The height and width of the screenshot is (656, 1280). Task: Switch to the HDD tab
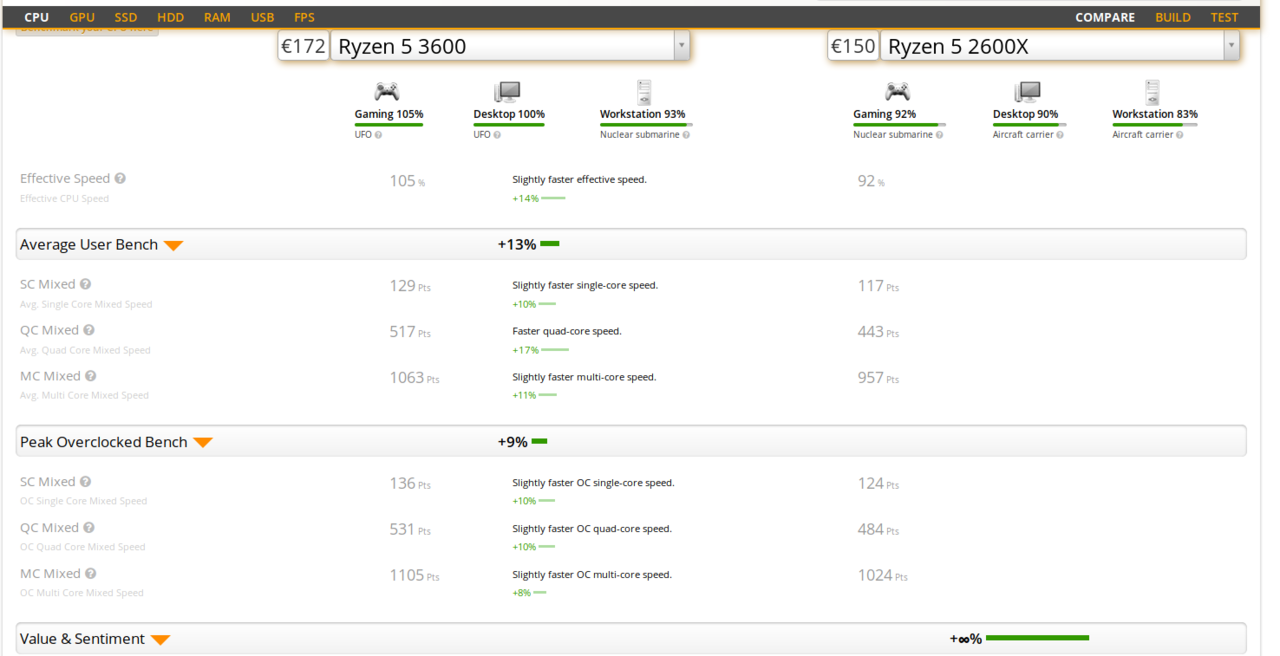170,17
